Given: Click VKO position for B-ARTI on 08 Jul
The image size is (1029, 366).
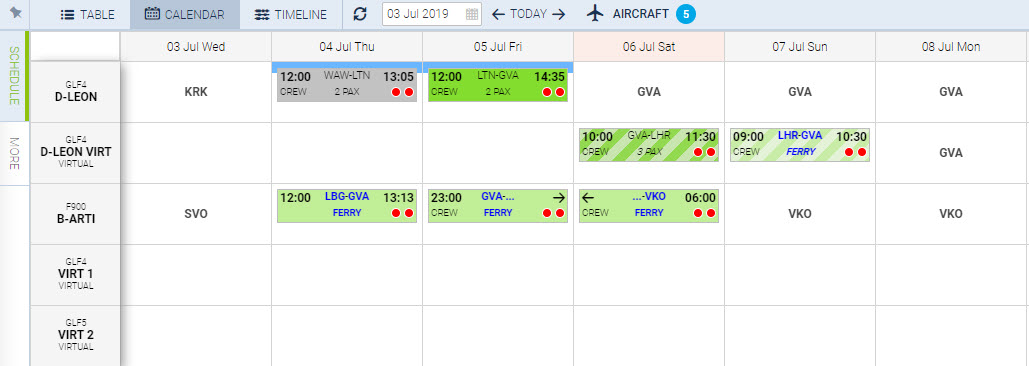Looking at the screenshot, I should (x=951, y=214).
